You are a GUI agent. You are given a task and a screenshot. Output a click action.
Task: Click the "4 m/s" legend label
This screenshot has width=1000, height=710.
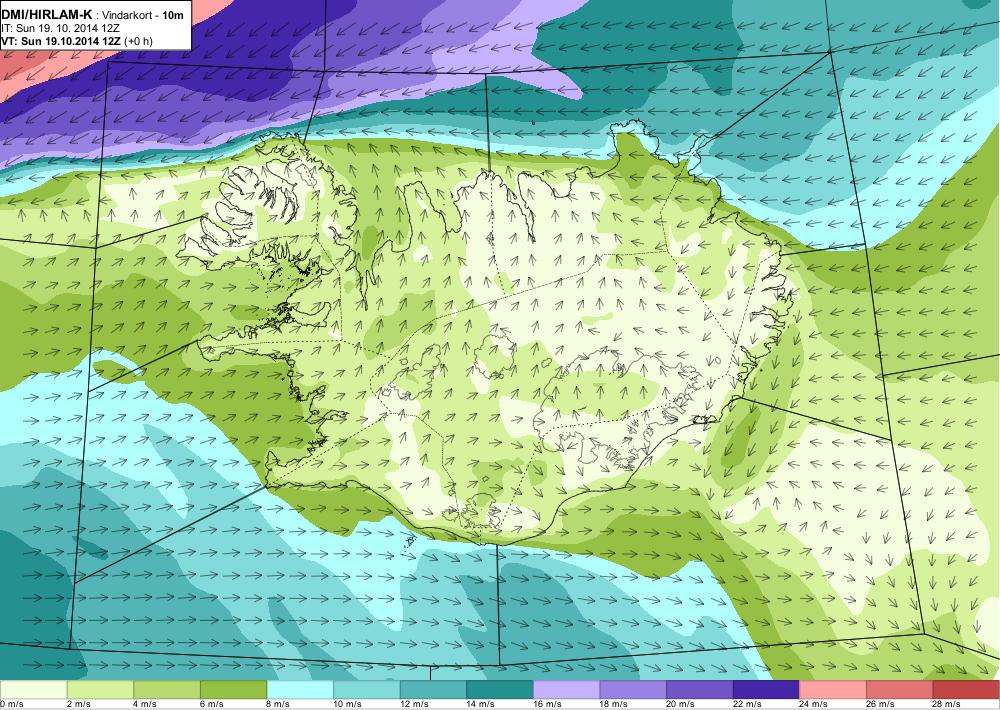(145, 704)
